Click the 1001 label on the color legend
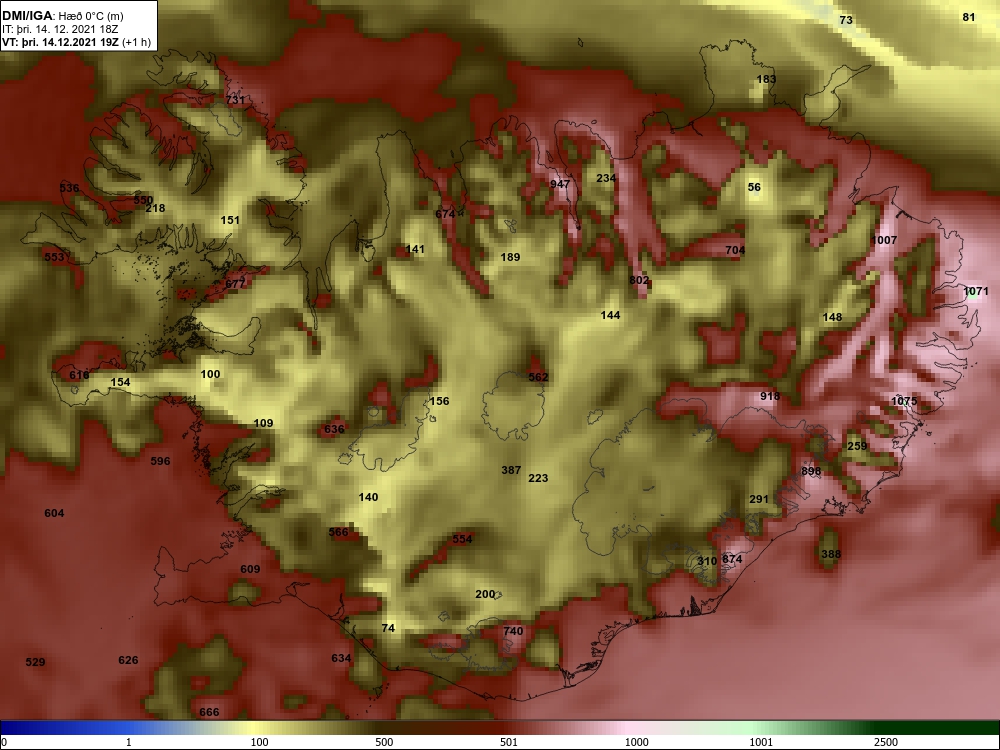The width and height of the screenshot is (1000, 750). pyautogui.click(x=761, y=742)
